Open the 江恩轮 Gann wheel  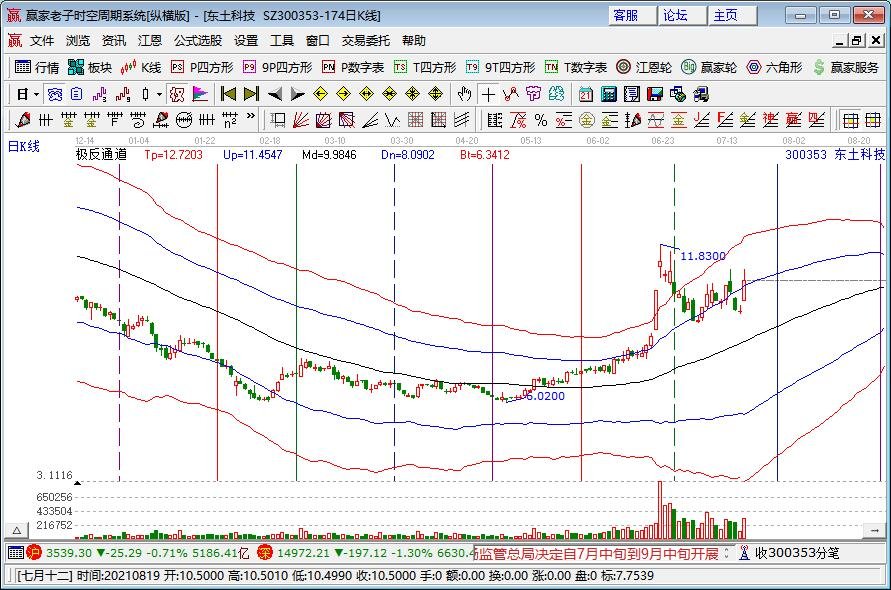pyautogui.click(x=644, y=68)
